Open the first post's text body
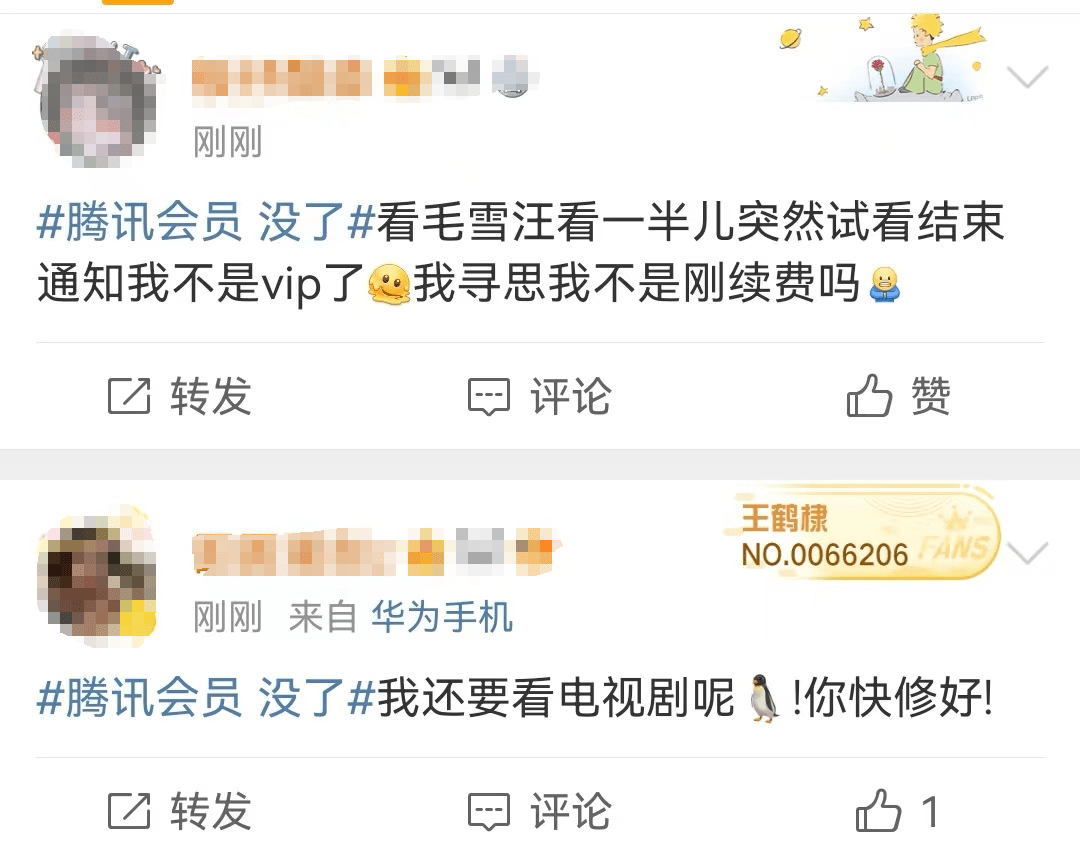This screenshot has height=845, width=1080. click(521, 253)
